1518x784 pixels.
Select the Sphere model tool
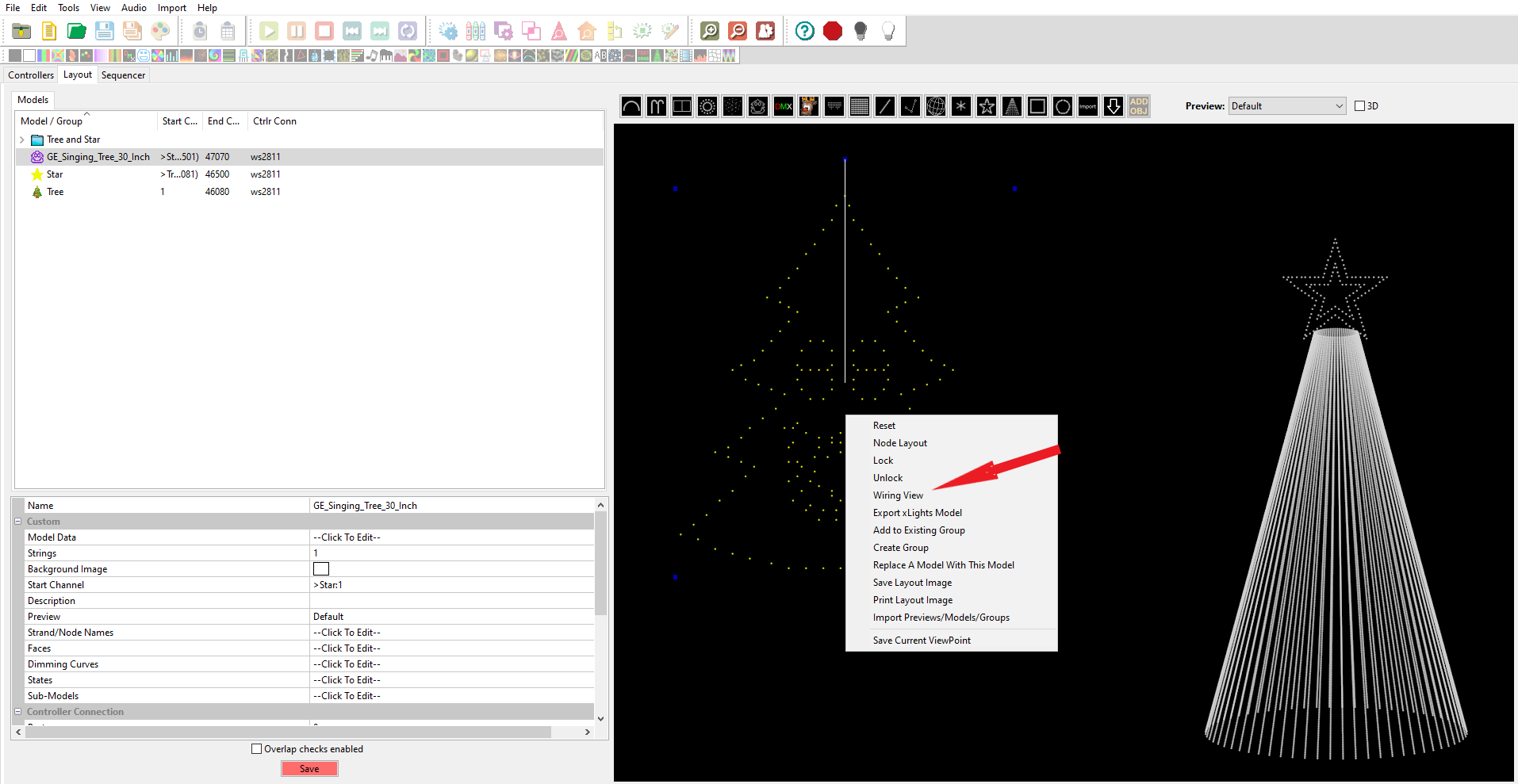(936, 106)
